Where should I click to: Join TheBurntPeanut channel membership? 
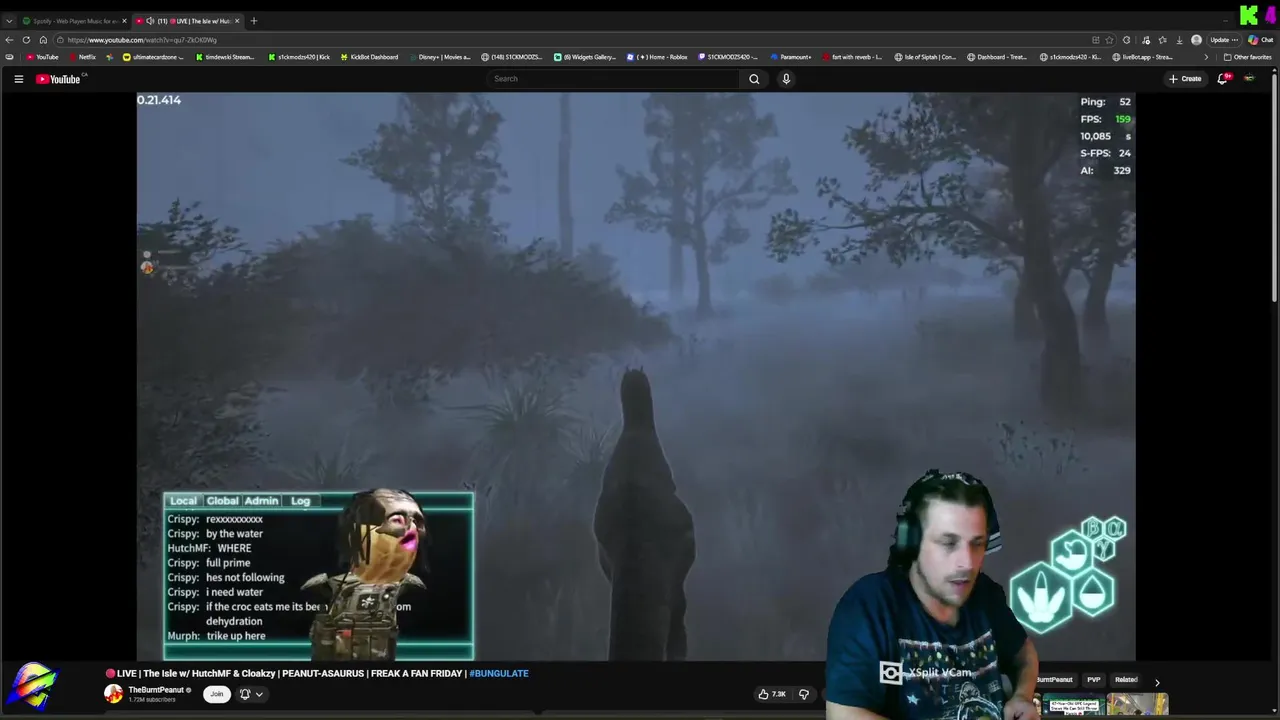[216, 694]
